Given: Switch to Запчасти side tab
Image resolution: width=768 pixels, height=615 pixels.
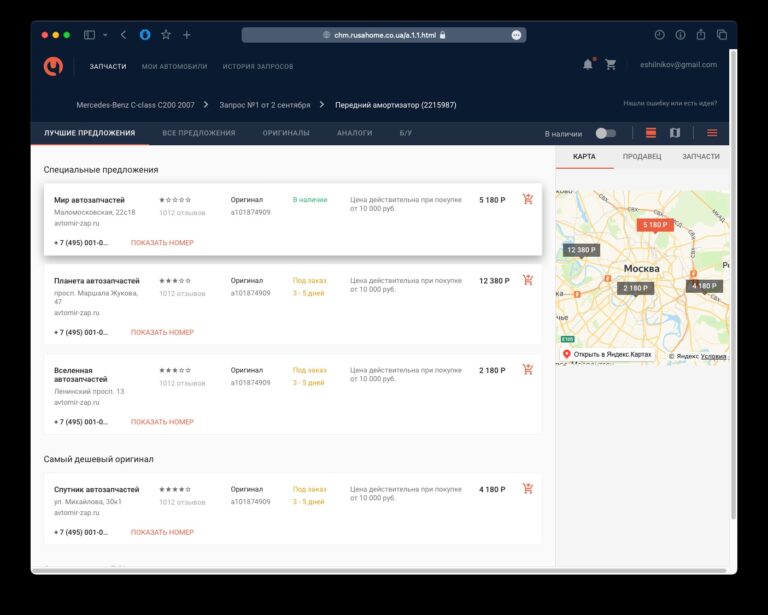Looking at the screenshot, I should coord(701,157).
